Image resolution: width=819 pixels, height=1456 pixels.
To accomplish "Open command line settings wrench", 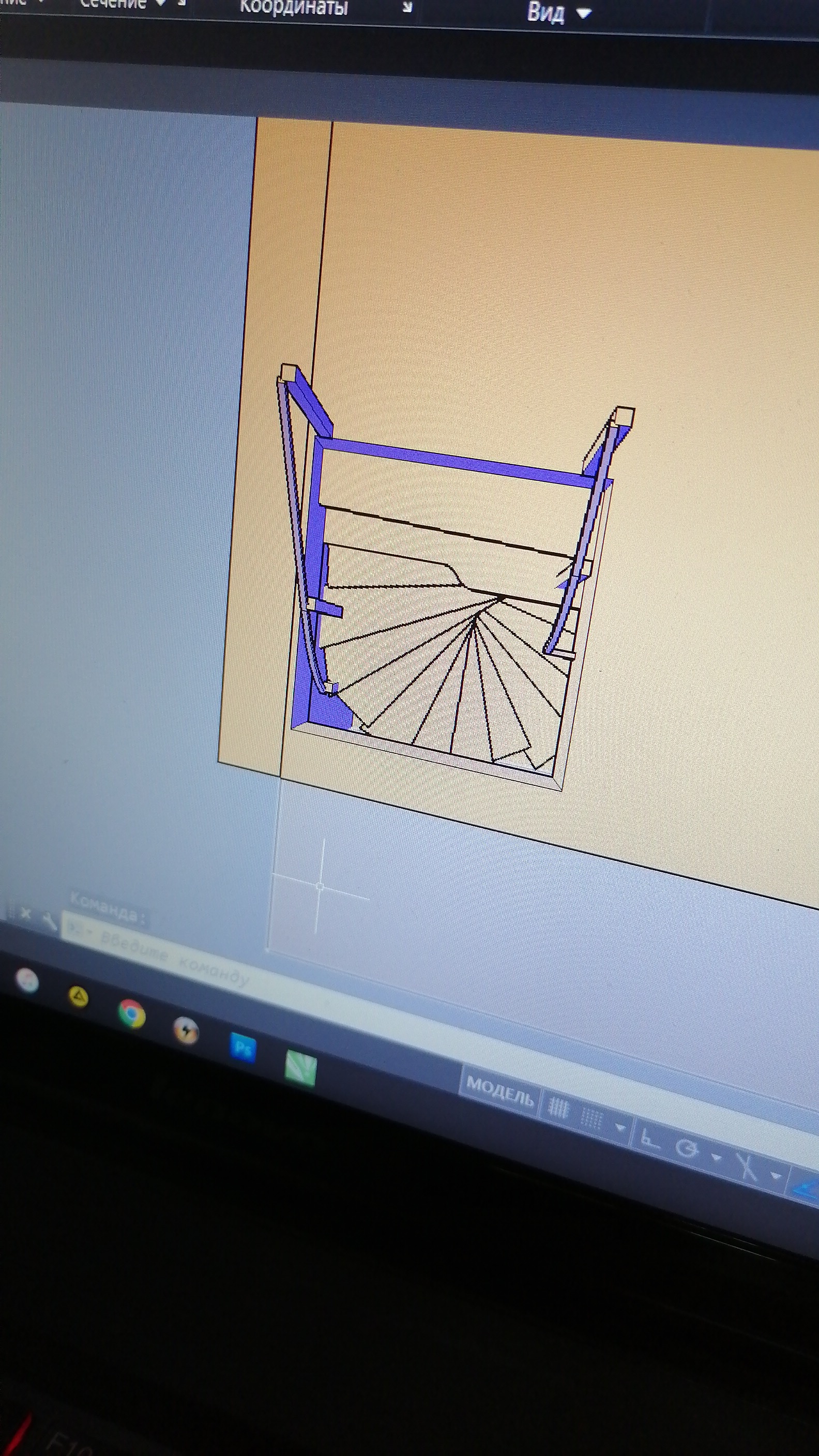I will click(50, 922).
